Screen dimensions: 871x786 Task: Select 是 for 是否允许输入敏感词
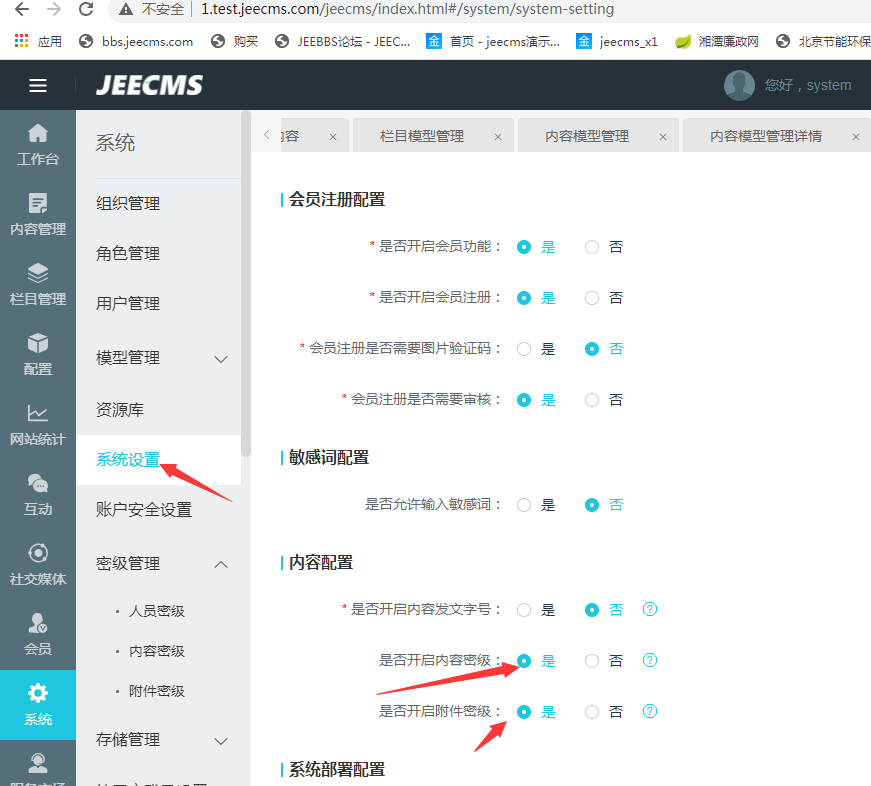tap(524, 505)
